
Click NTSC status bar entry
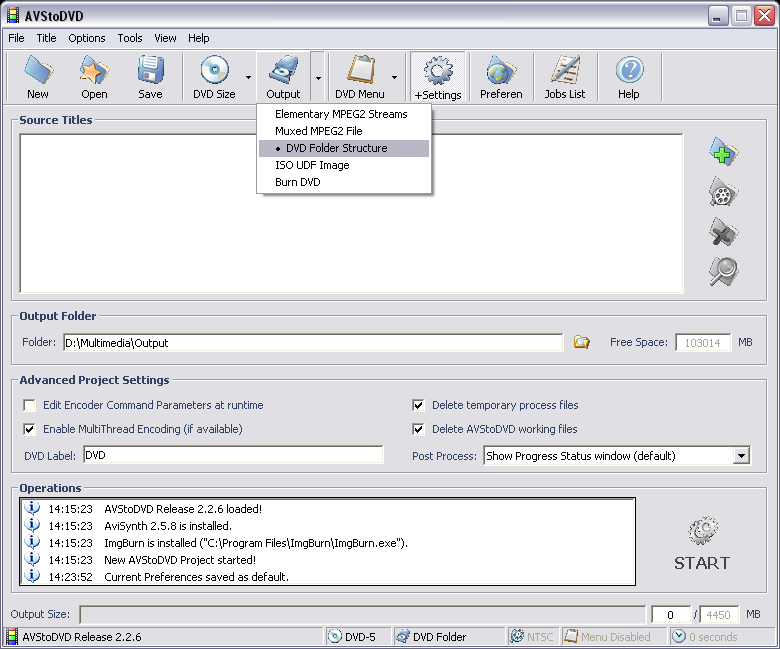click(x=532, y=637)
